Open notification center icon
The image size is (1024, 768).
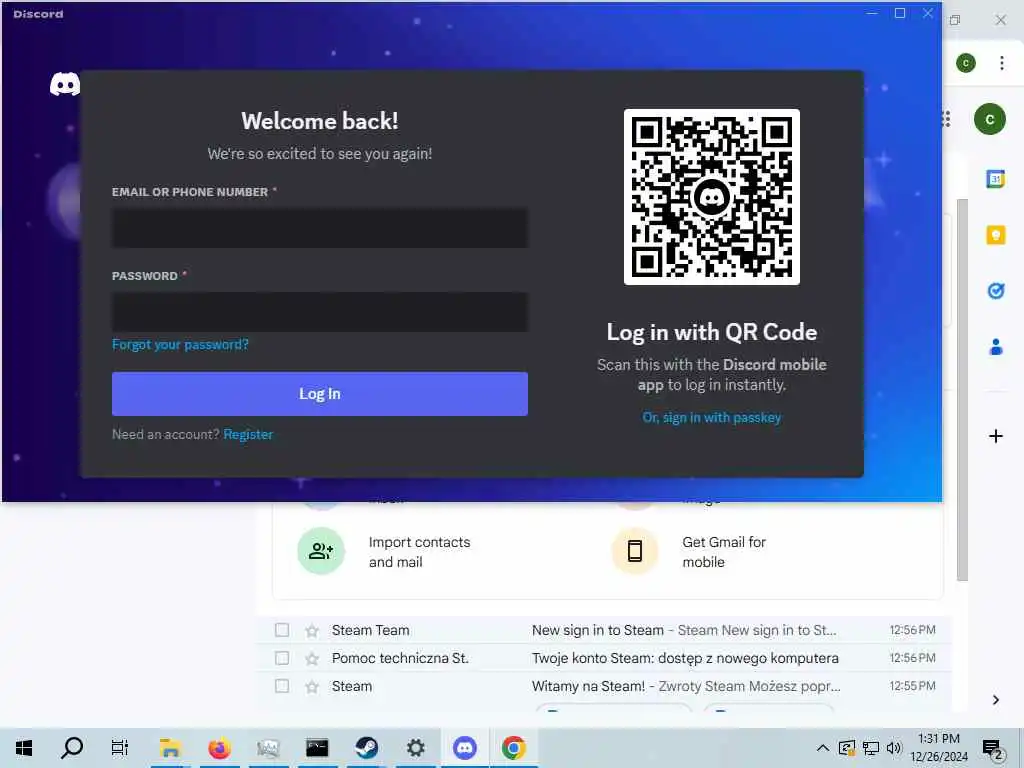click(x=992, y=749)
